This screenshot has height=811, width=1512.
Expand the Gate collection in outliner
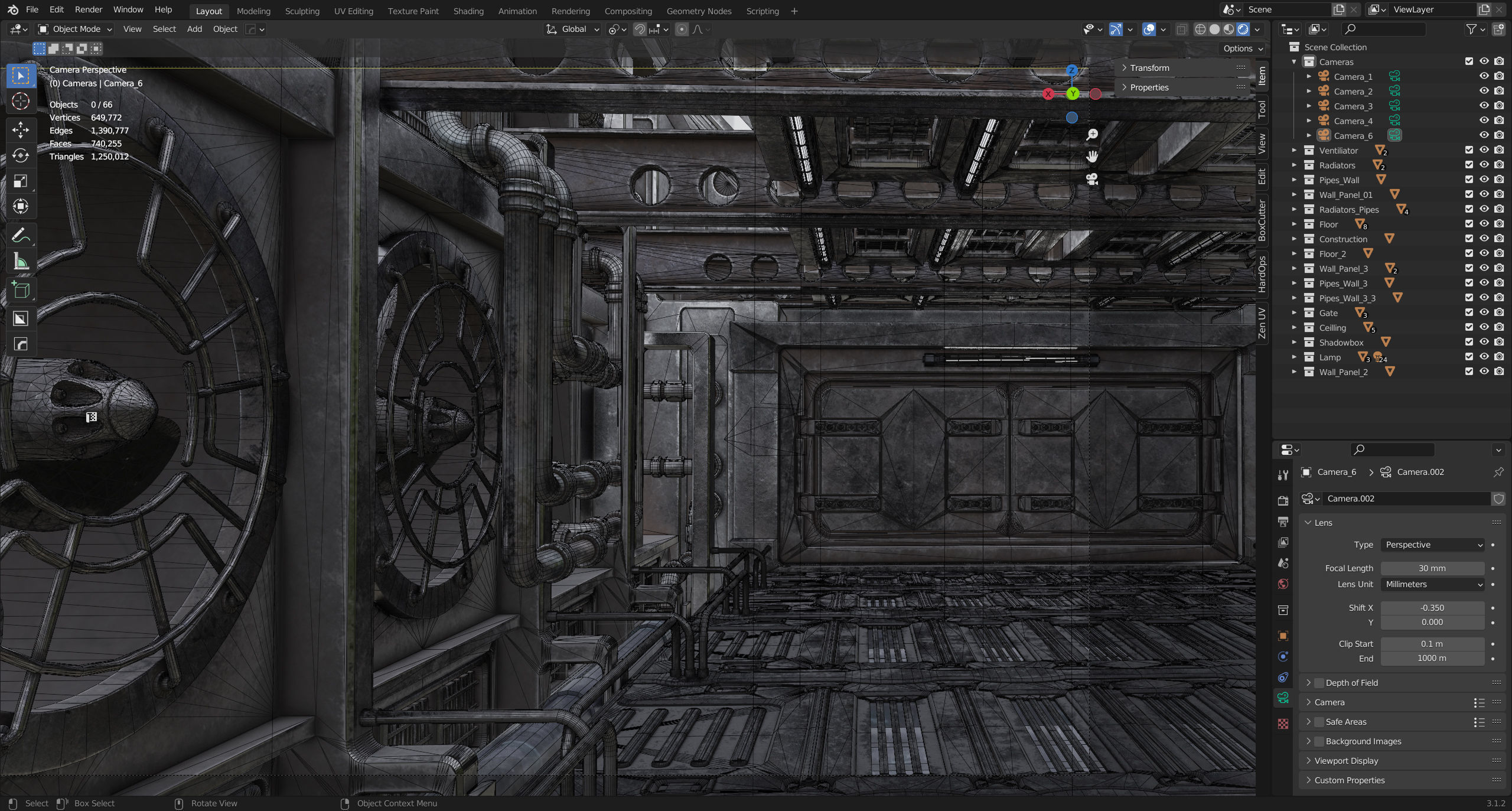tap(1294, 313)
